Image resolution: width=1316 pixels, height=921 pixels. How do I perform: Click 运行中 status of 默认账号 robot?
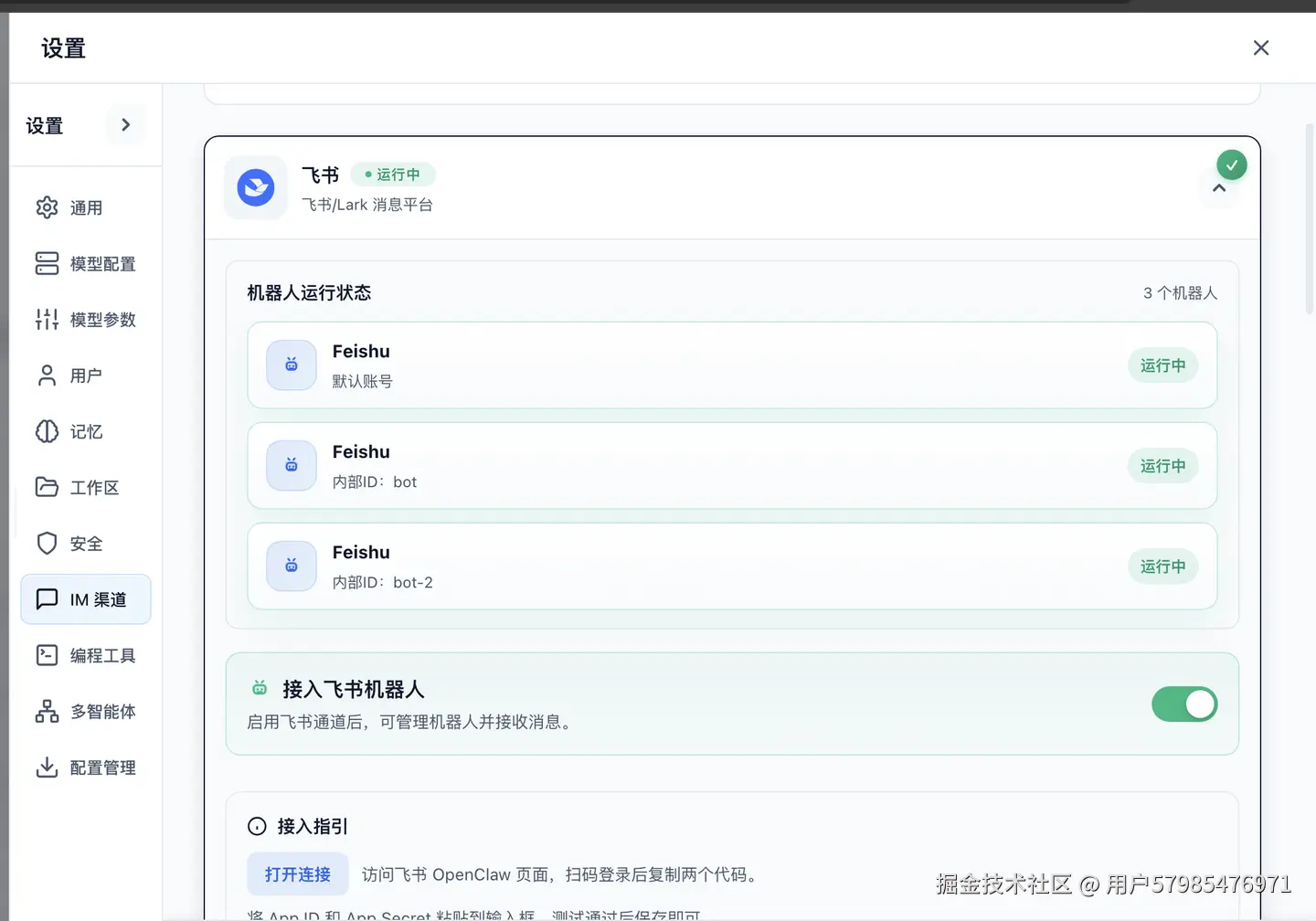click(1162, 365)
